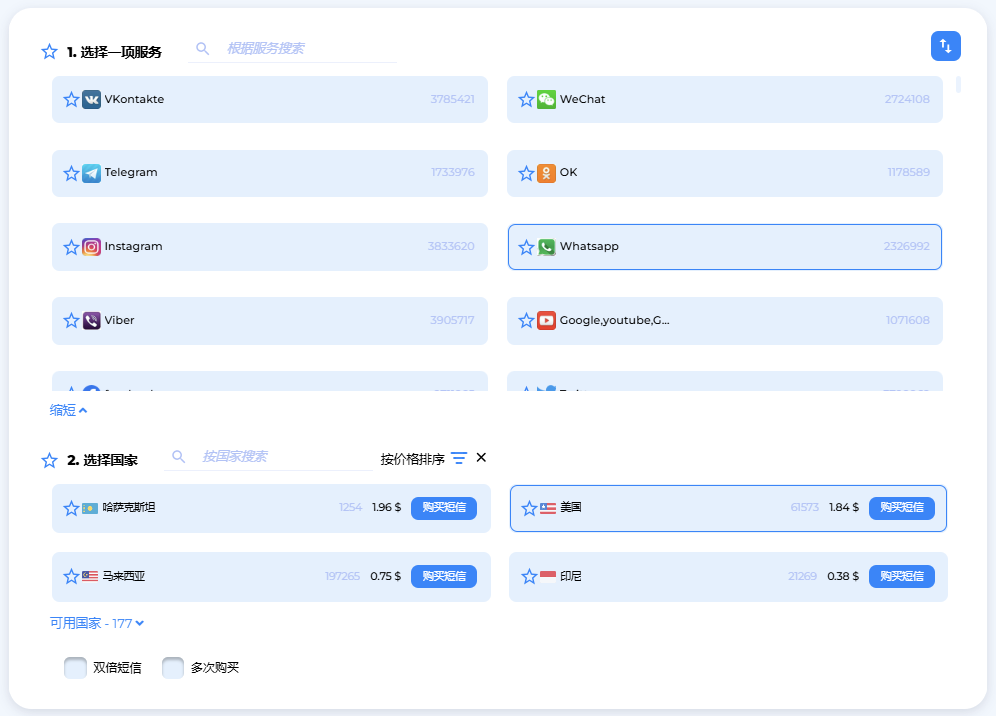Click the swap/sort arrows button
This screenshot has width=996, height=716.
[x=945, y=46]
